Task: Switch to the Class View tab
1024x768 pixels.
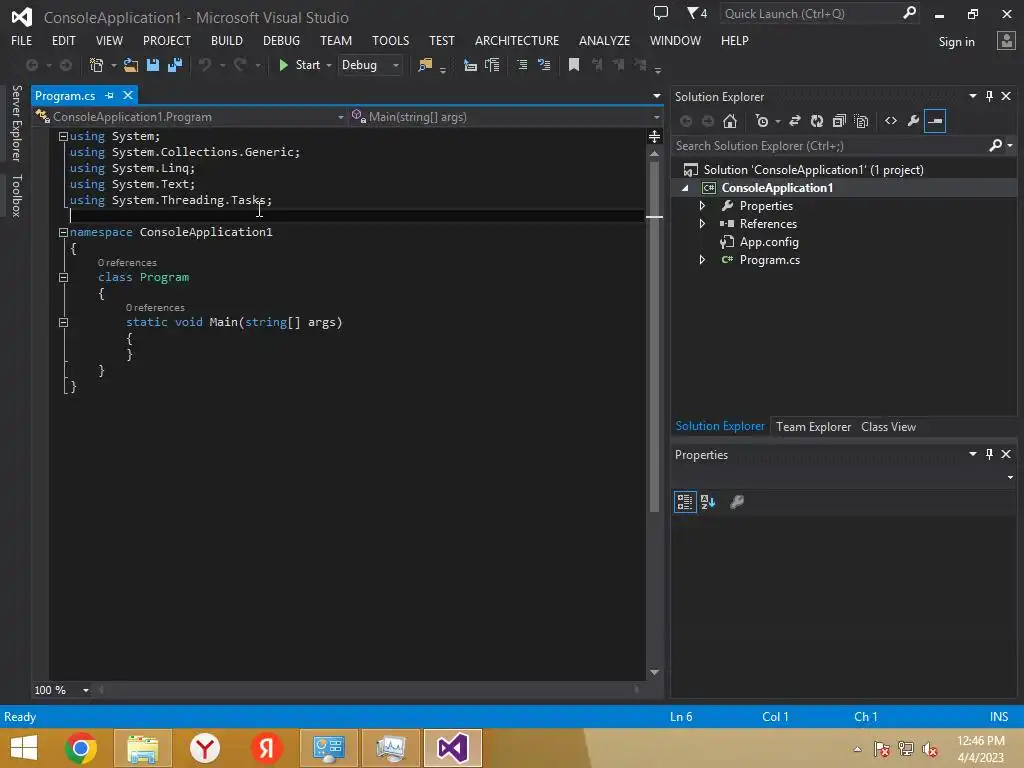Action: coord(888,426)
